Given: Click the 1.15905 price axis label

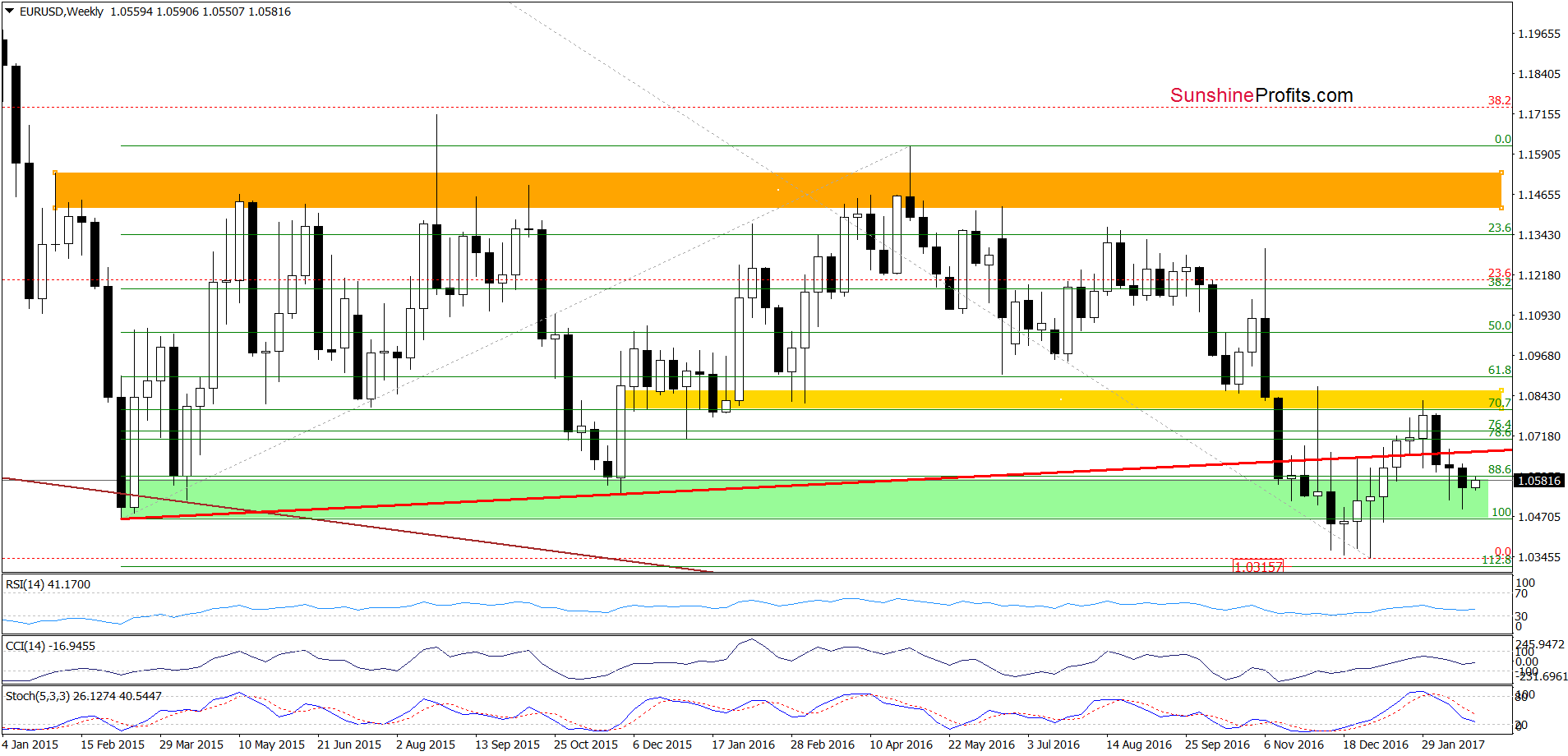Looking at the screenshot, I should click(1538, 154).
